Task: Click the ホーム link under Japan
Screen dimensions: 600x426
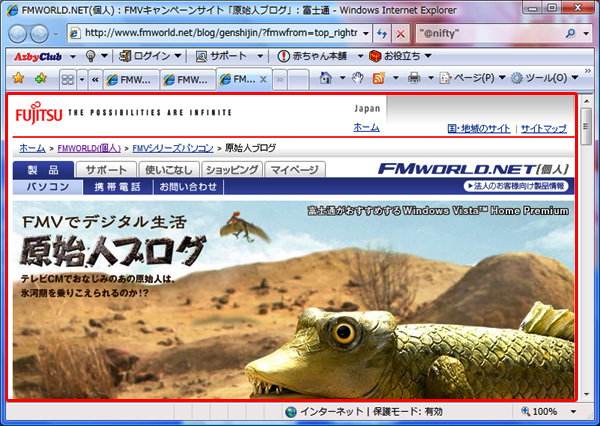Action: (366, 127)
